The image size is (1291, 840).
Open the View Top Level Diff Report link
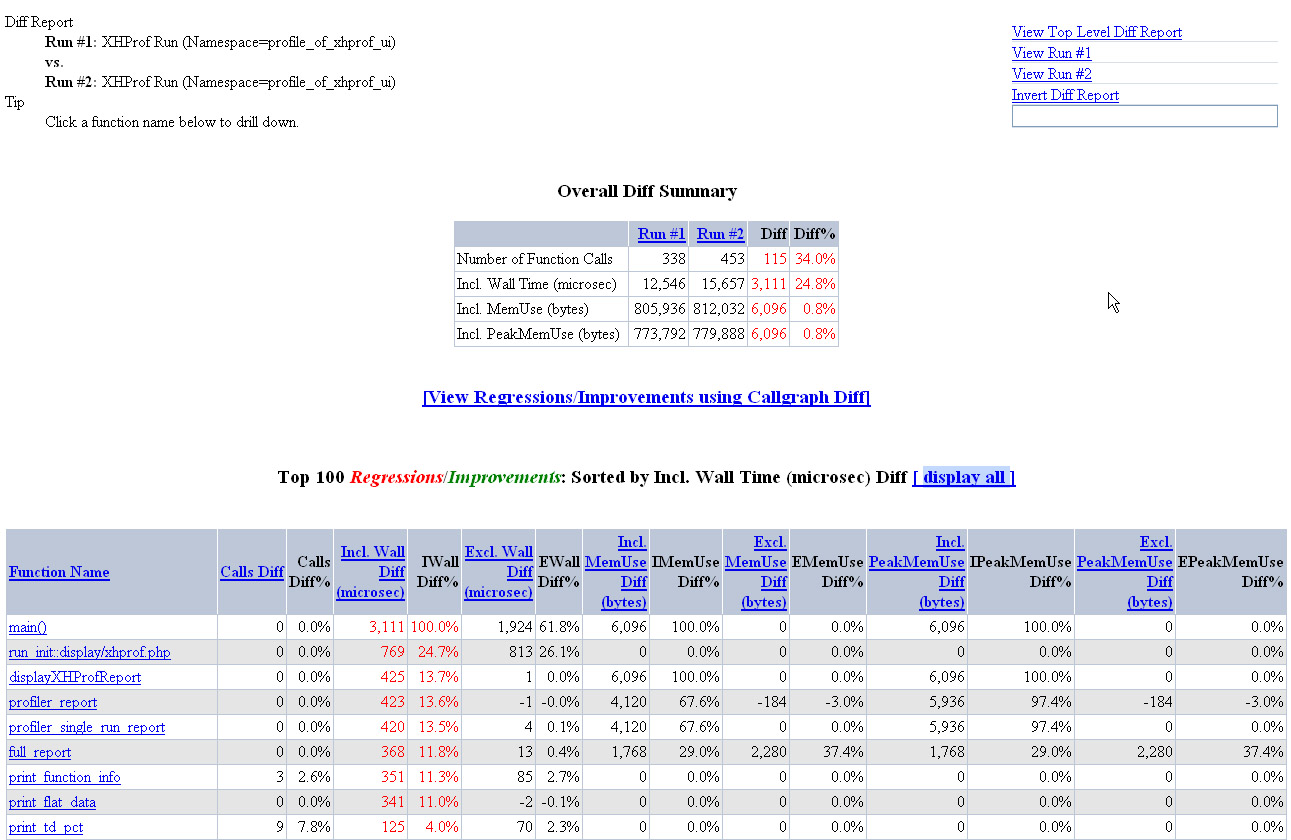(x=1096, y=32)
